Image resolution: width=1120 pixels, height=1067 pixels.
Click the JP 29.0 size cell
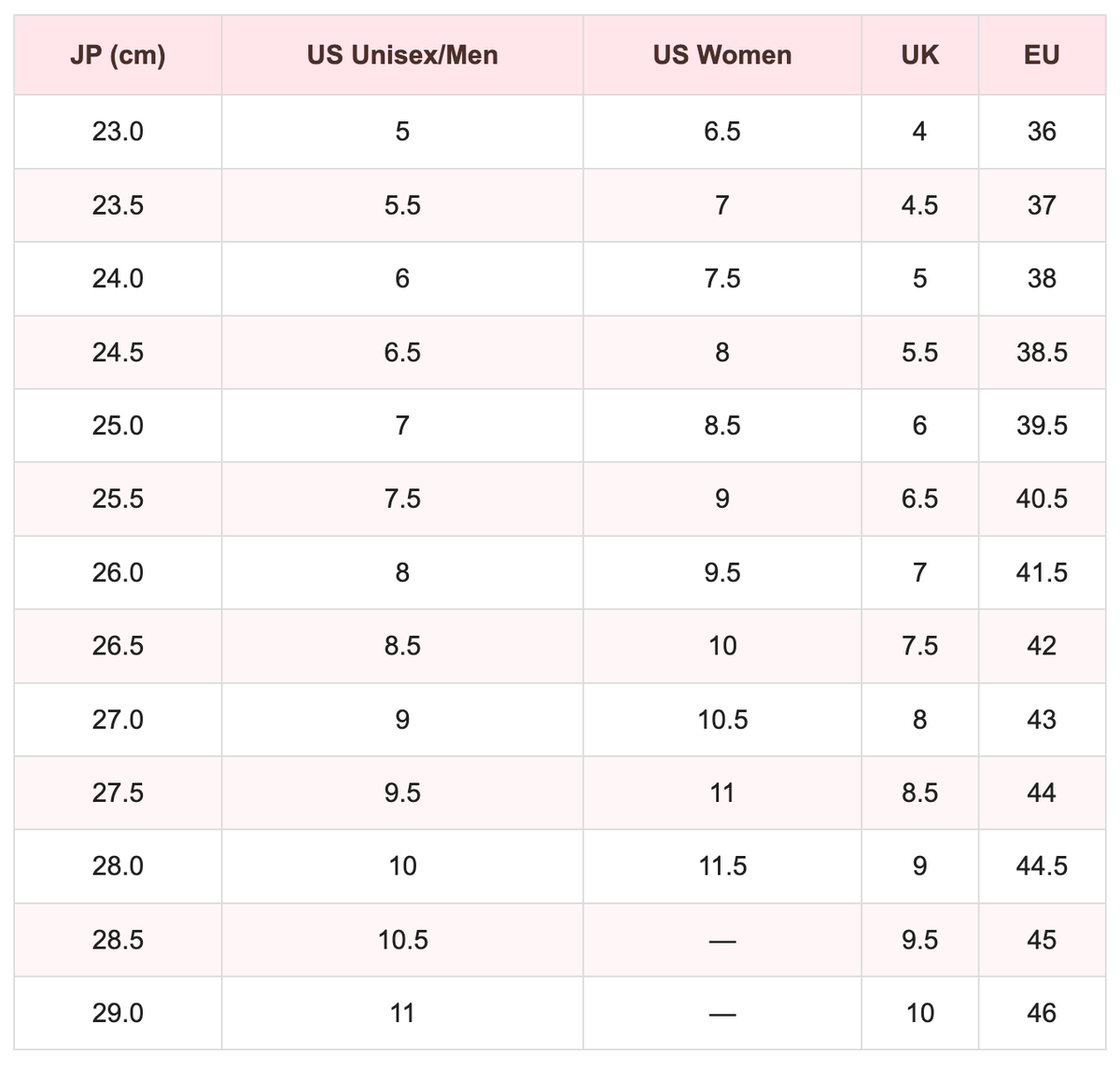tap(118, 1013)
